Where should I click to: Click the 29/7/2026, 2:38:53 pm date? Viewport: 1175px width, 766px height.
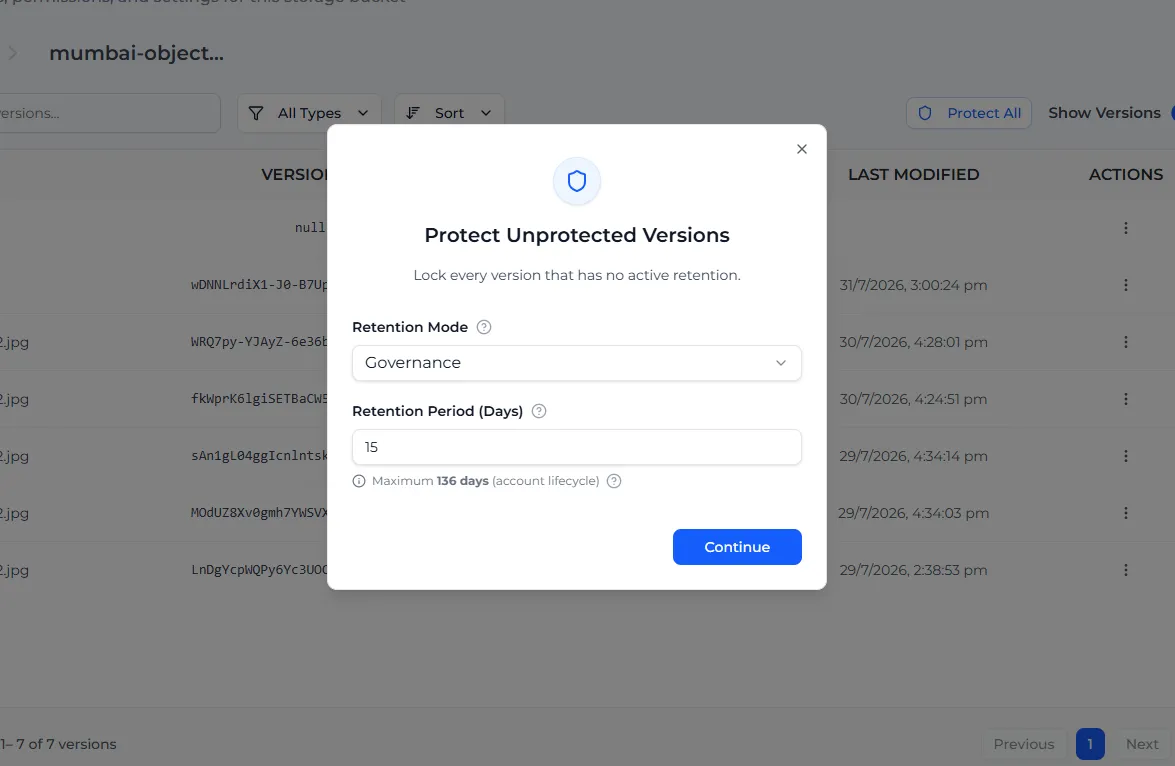click(913, 570)
